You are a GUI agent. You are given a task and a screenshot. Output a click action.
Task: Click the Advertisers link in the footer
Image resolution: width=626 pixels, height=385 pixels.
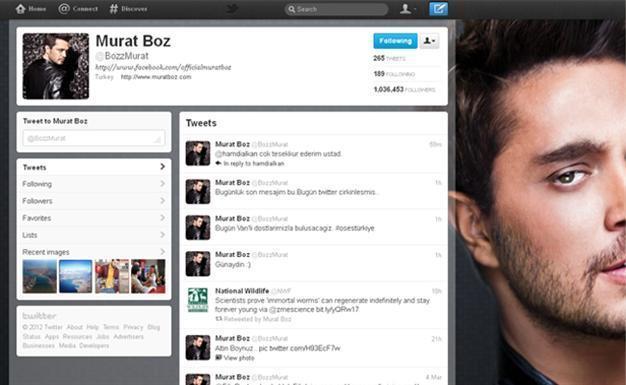click(128, 337)
